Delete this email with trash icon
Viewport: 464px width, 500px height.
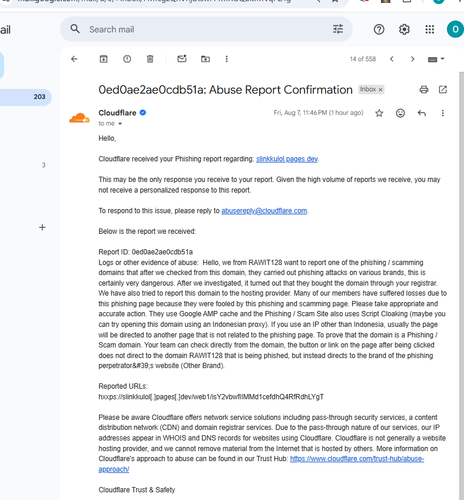click(x=150, y=59)
